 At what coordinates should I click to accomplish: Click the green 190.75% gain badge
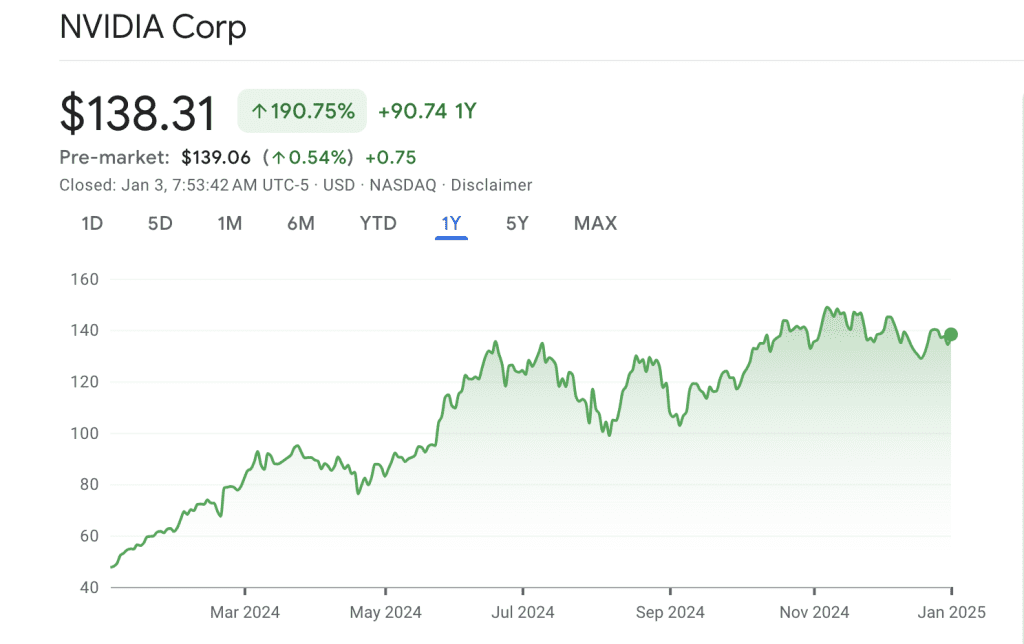(302, 111)
